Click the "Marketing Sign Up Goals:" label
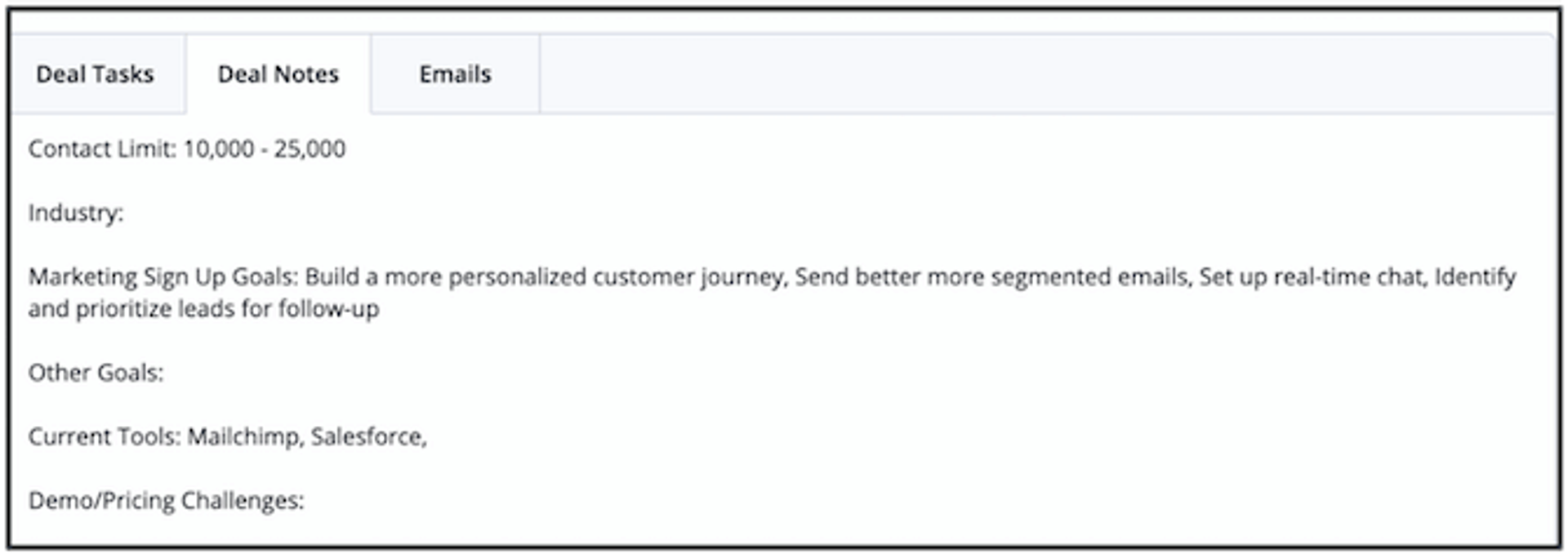This screenshot has width=1568, height=555. coord(163,277)
